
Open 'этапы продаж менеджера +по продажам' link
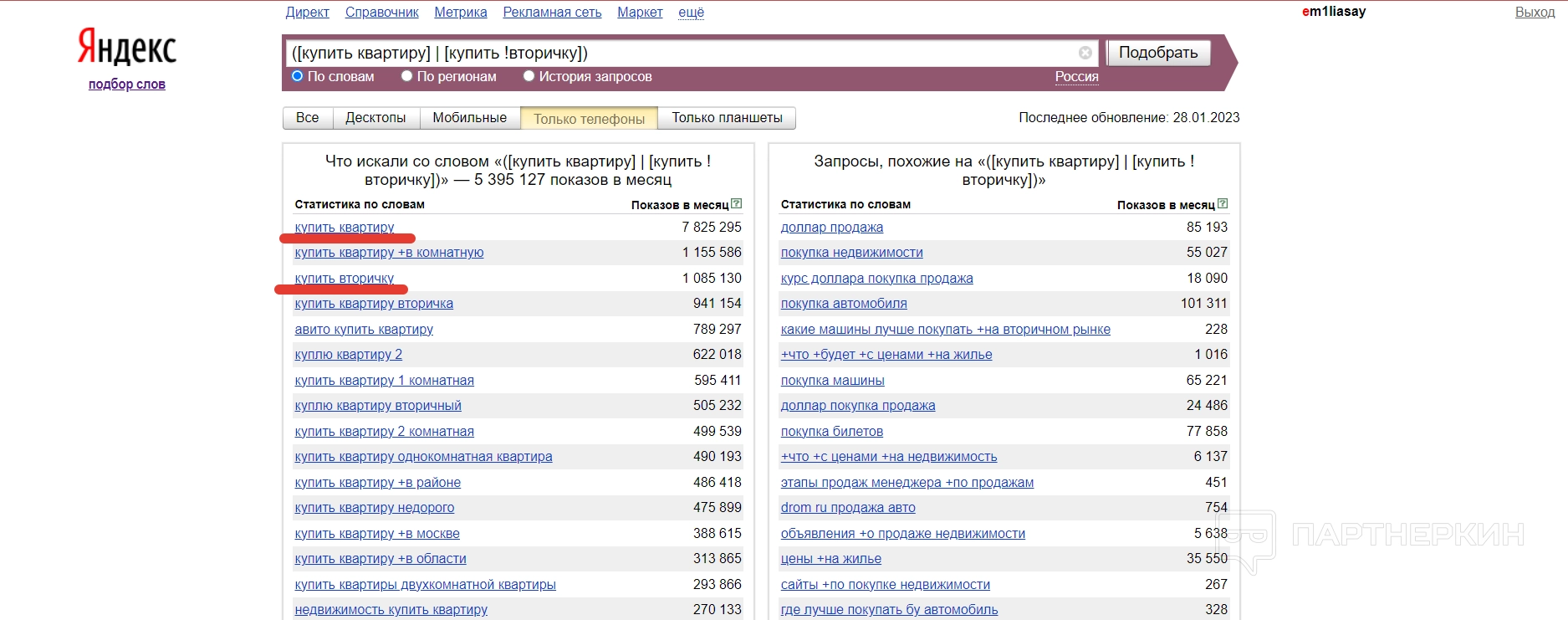[x=907, y=482]
